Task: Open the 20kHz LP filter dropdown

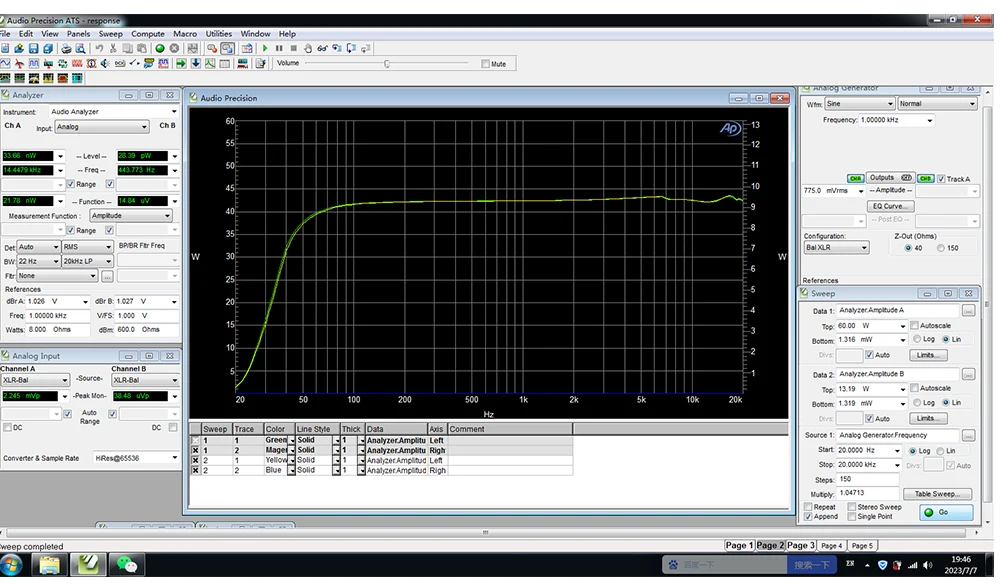Action: [x=87, y=261]
